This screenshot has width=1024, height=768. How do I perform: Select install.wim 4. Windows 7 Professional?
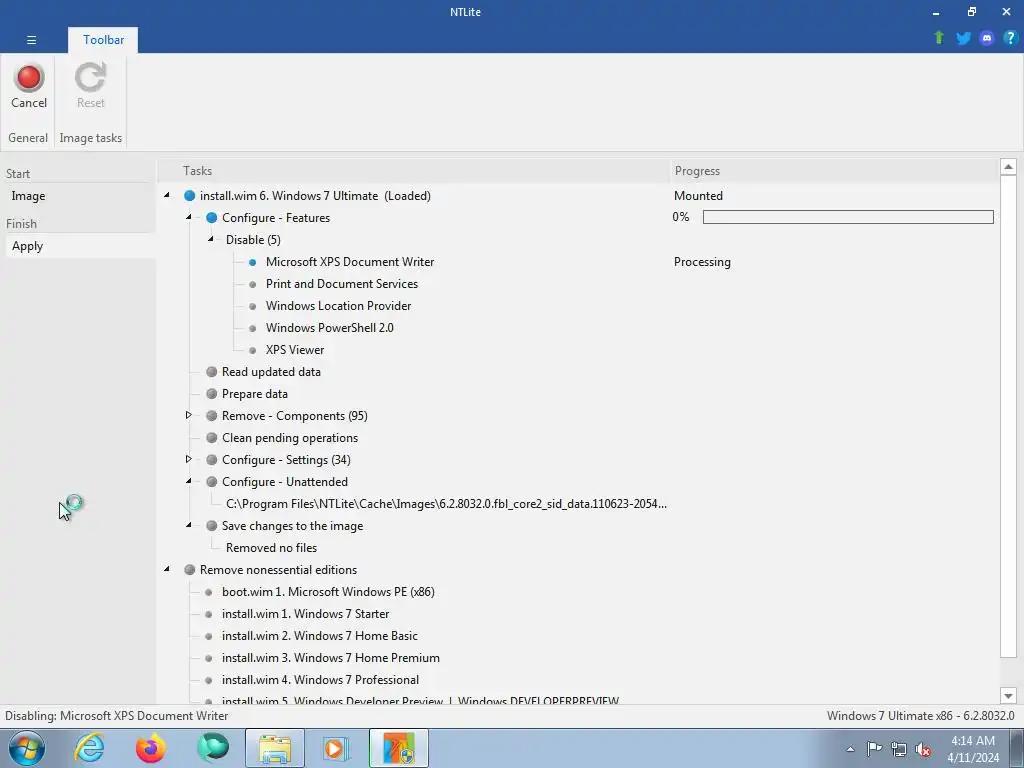click(x=320, y=680)
